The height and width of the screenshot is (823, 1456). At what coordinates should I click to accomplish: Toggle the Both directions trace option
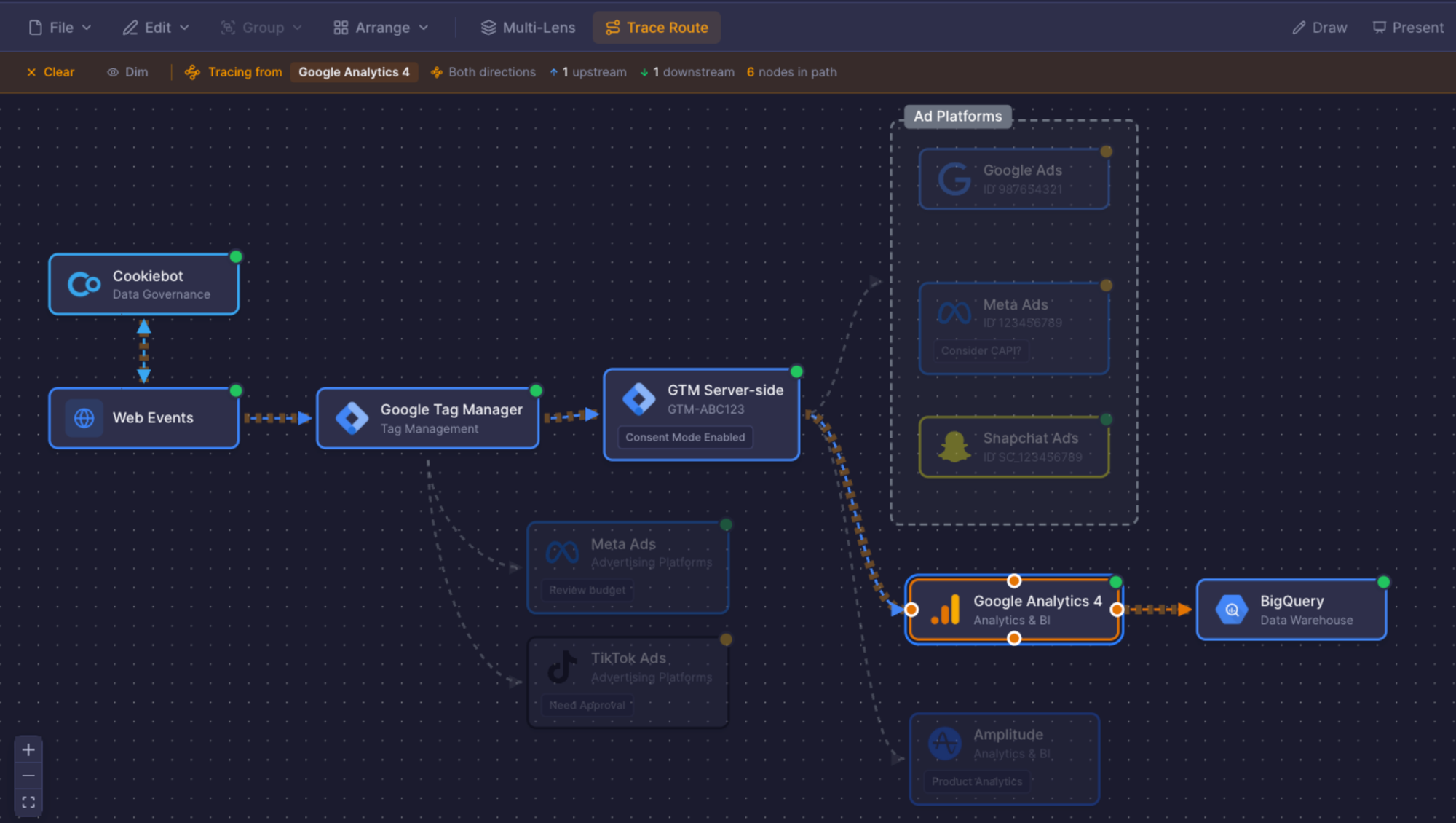click(x=483, y=72)
